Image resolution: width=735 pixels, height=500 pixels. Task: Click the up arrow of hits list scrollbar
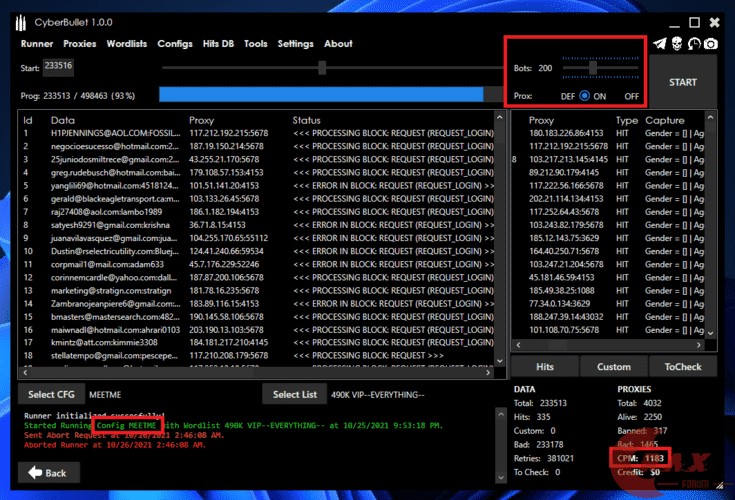[x=711, y=117]
